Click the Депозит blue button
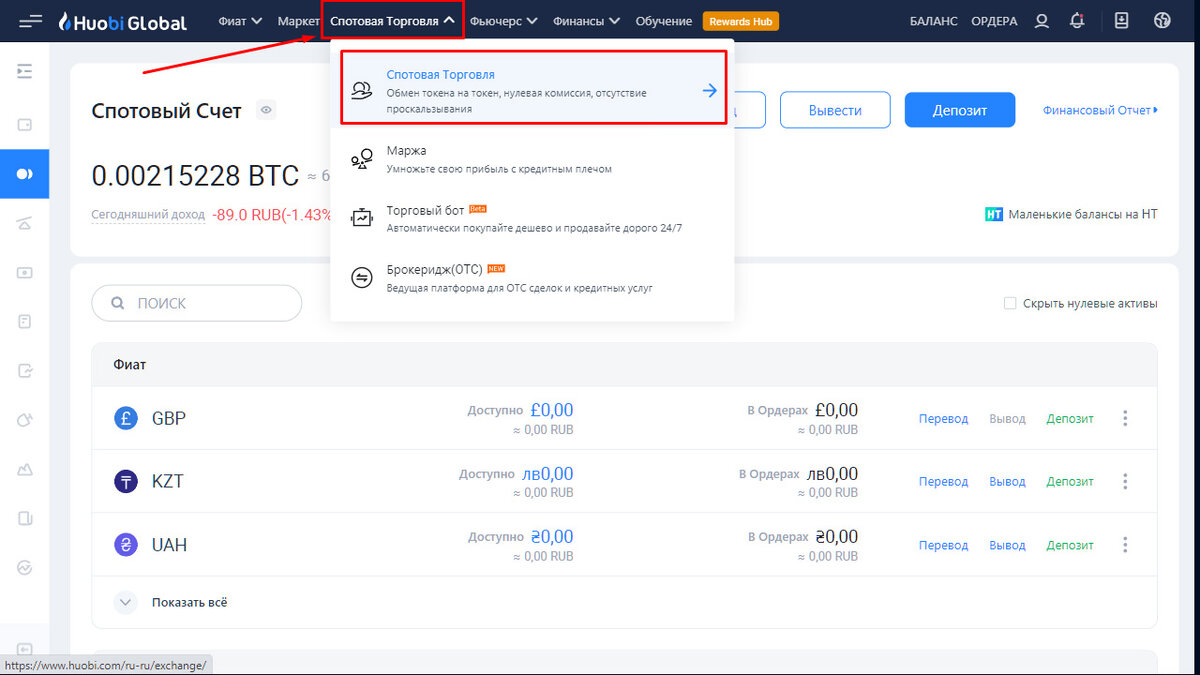This screenshot has width=1200, height=675. tap(960, 110)
